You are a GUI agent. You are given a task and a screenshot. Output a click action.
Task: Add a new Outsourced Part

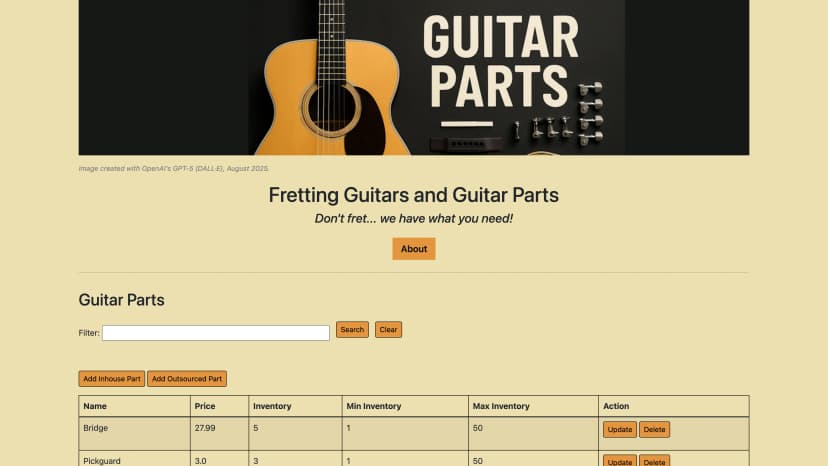click(x=187, y=379)
